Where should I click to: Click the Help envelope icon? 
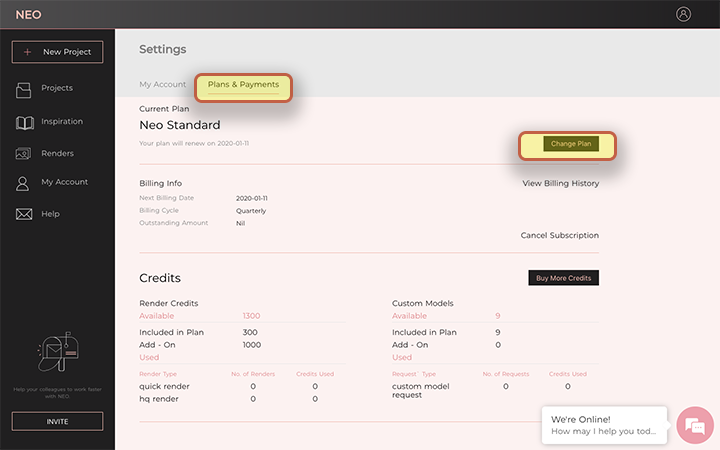[24, 214]
